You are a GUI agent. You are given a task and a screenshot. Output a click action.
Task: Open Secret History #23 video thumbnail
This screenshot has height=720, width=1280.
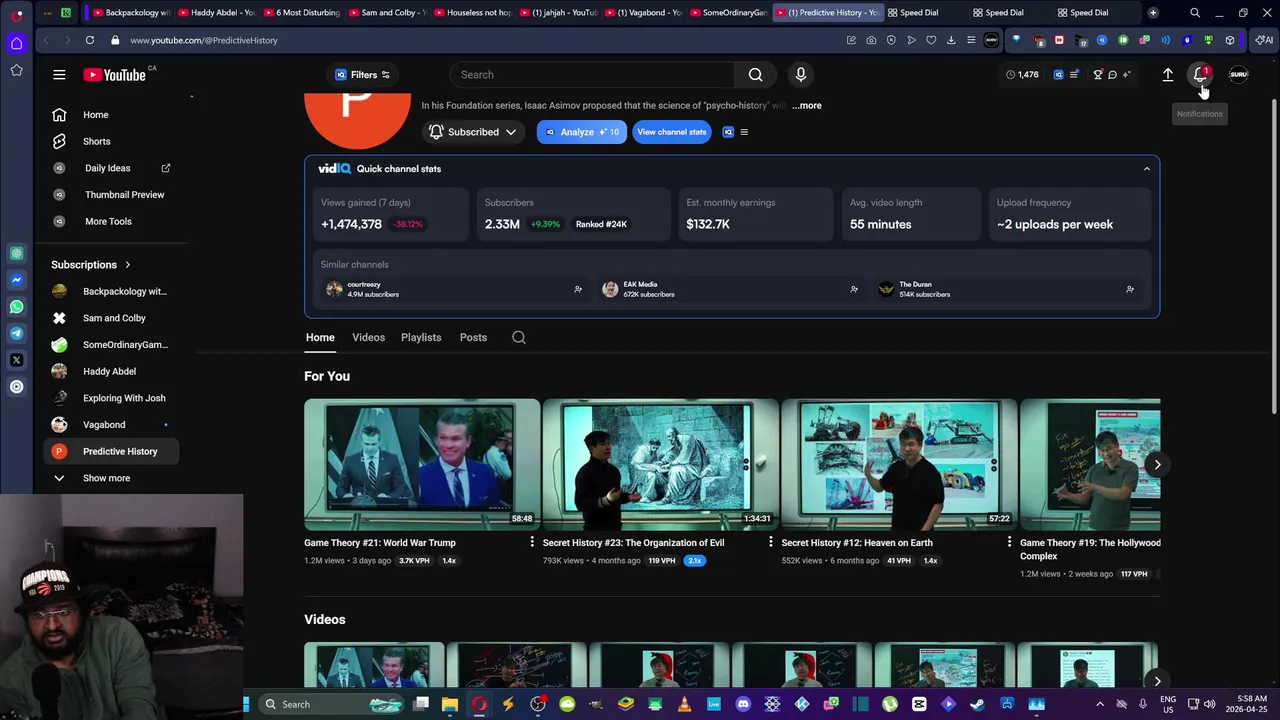pyautogui.click(x=660, y=464)
